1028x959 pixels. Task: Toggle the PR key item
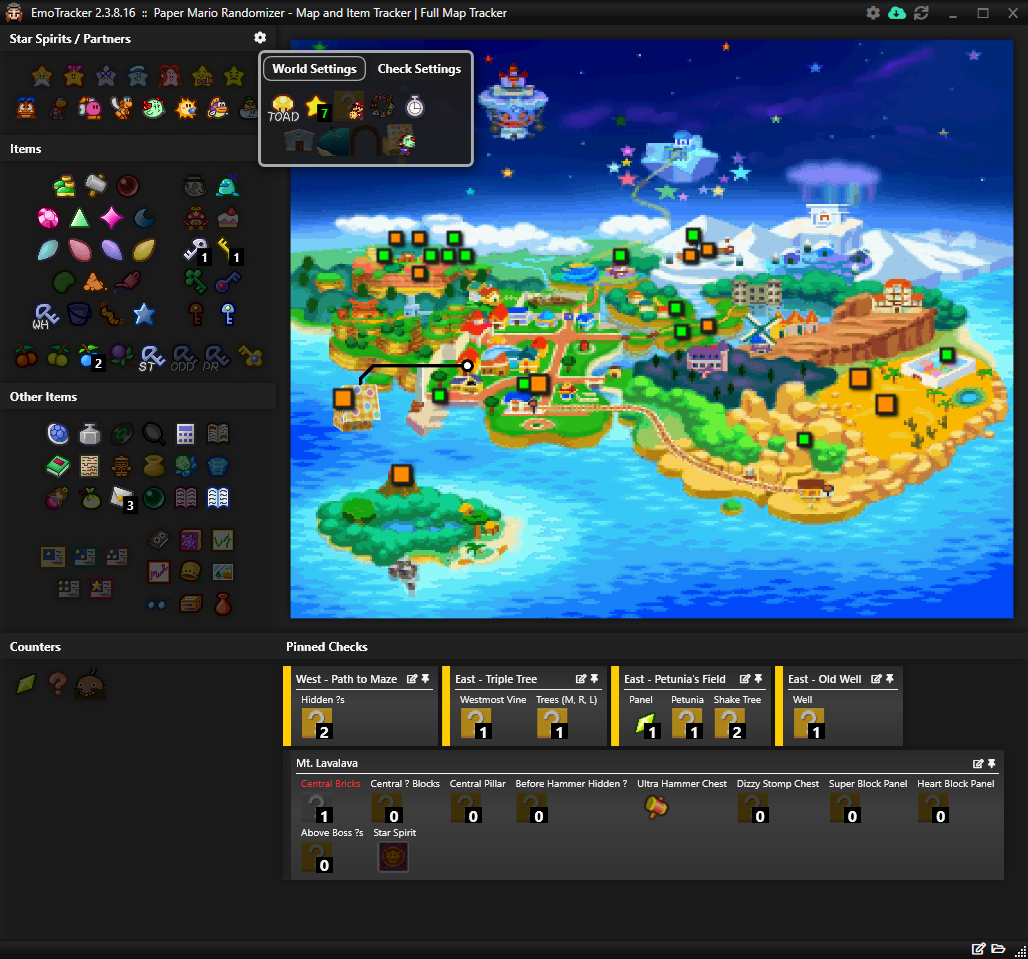point(216,358)
